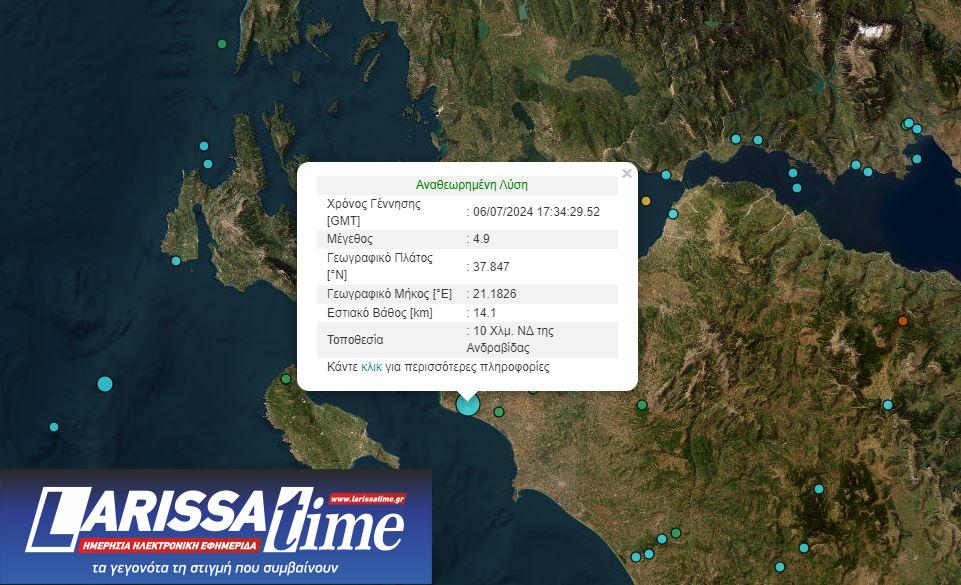This screenshot has height=585, width=961.
Task: Click the large cyan epicenter marker below the popup
Action: 467,404
